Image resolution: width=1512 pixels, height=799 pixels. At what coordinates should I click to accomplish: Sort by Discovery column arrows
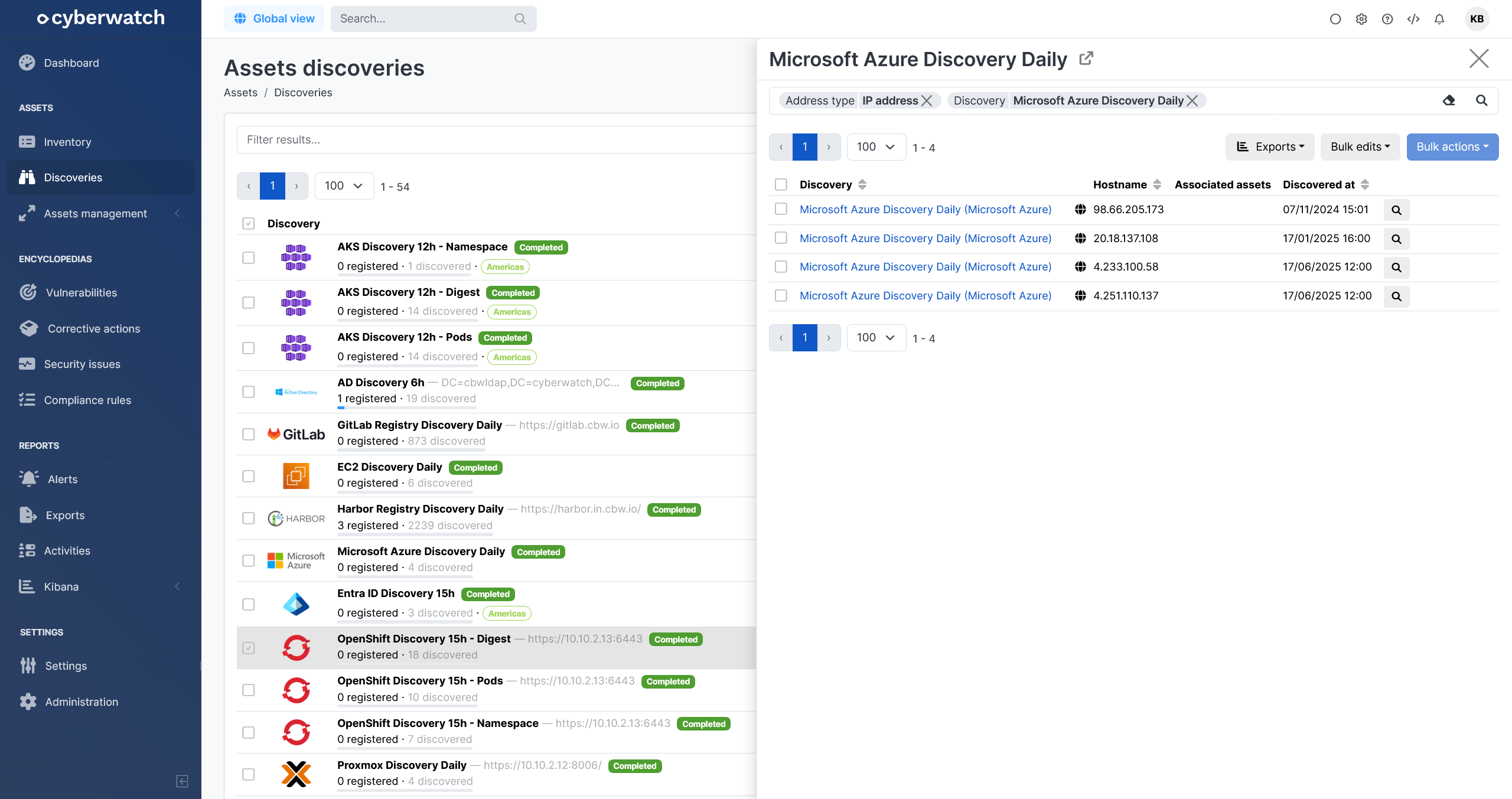pos(862,185)
